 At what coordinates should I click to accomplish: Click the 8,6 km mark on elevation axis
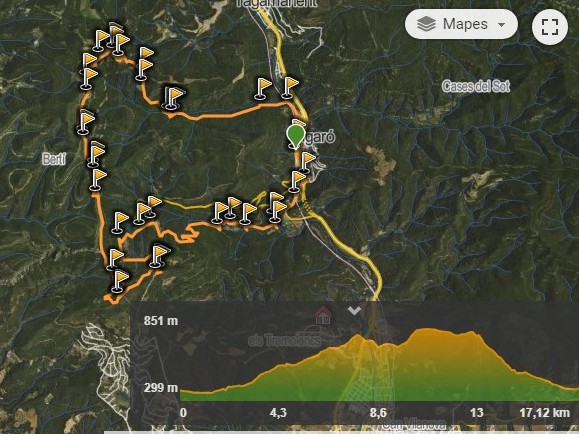point(378,413)
